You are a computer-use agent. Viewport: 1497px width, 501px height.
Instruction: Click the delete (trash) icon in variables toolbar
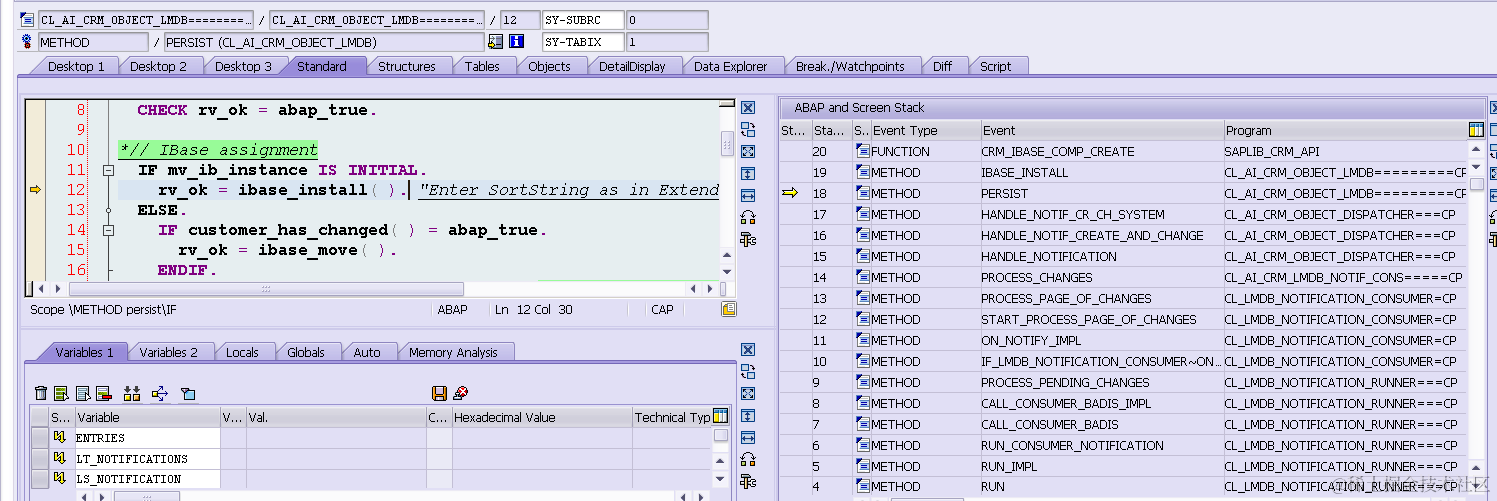(41, 394)
